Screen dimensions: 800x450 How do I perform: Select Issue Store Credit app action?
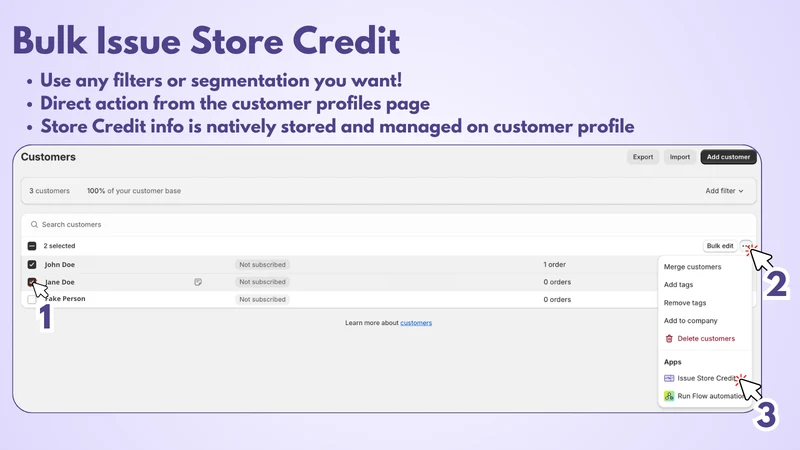pos(707,378)
